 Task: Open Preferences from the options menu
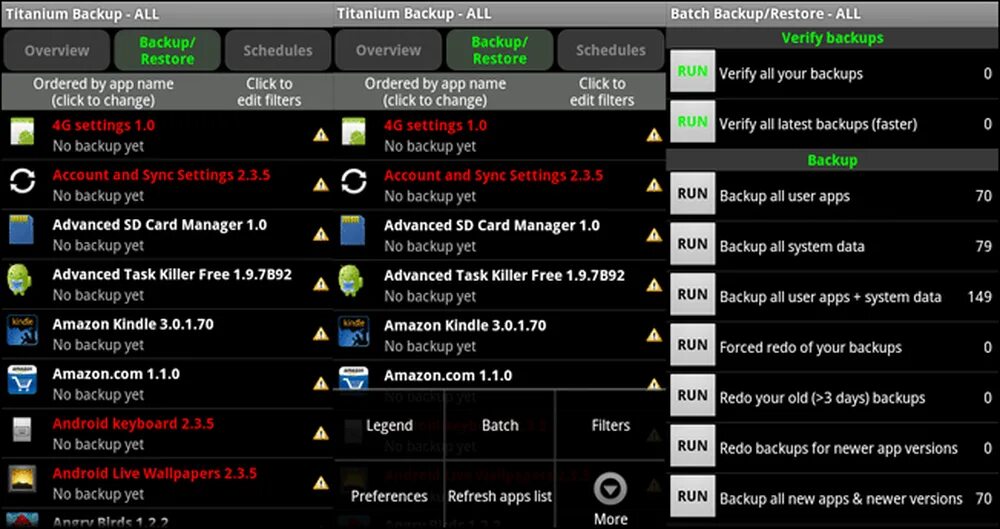tap(389, 496)
